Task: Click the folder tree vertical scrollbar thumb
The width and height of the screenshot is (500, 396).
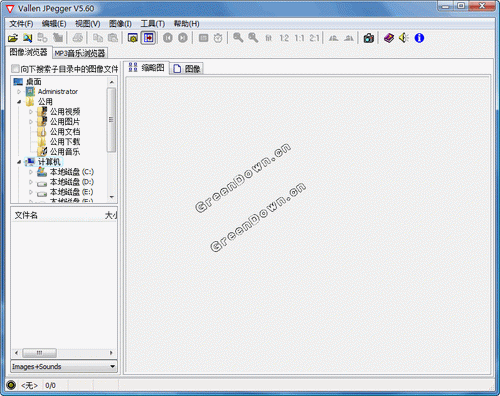Action: pyautogui.click(x=111, y=120)
